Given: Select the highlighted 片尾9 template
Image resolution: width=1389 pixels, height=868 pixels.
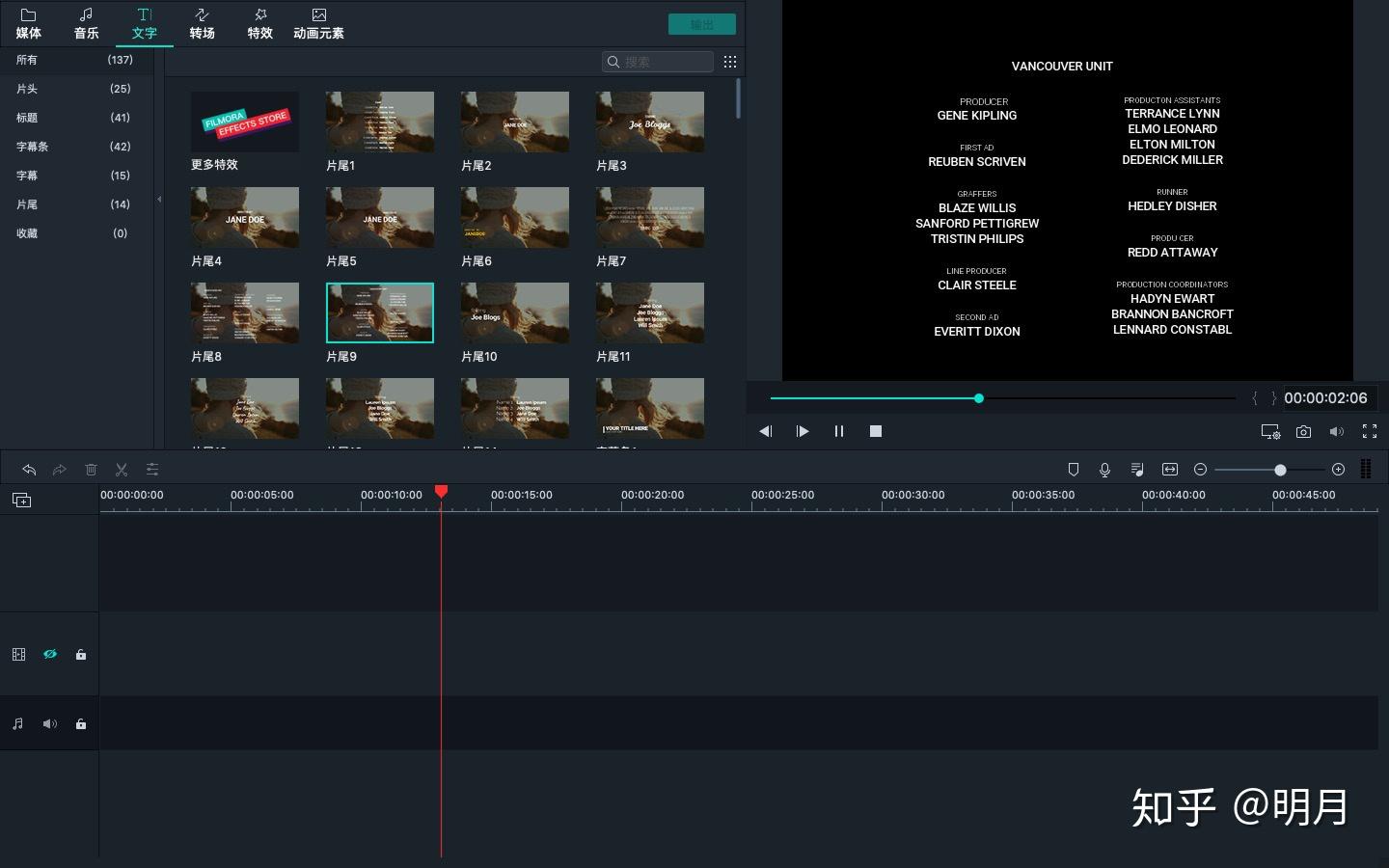Looking at the screenshot, I should pos(380,312).
